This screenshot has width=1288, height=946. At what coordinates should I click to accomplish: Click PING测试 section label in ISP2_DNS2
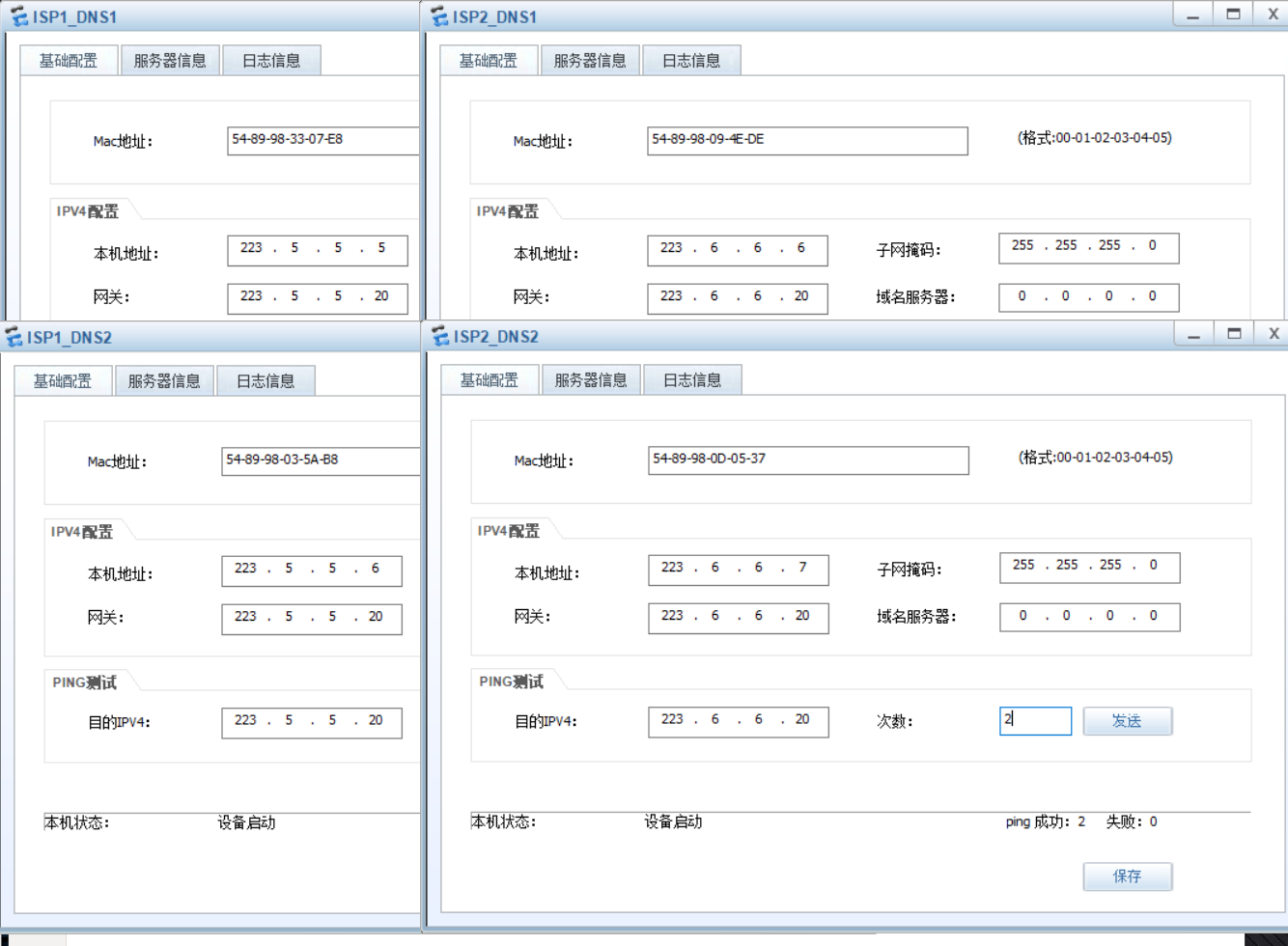(512, 682)
